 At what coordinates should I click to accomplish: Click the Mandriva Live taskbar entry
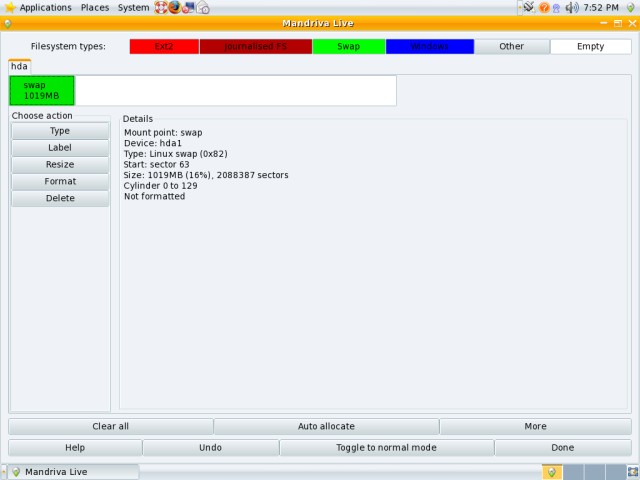point(73,472)
